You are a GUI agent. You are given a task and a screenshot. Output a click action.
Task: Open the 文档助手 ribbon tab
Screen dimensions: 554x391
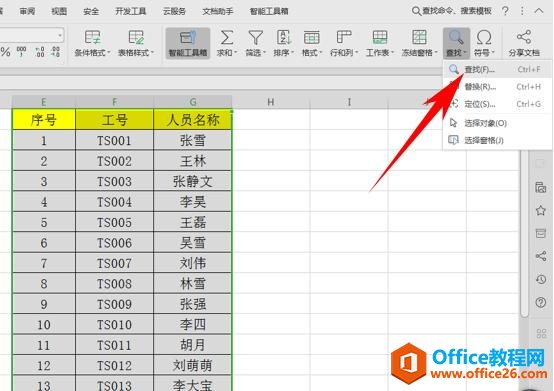[x=218, y=11]
